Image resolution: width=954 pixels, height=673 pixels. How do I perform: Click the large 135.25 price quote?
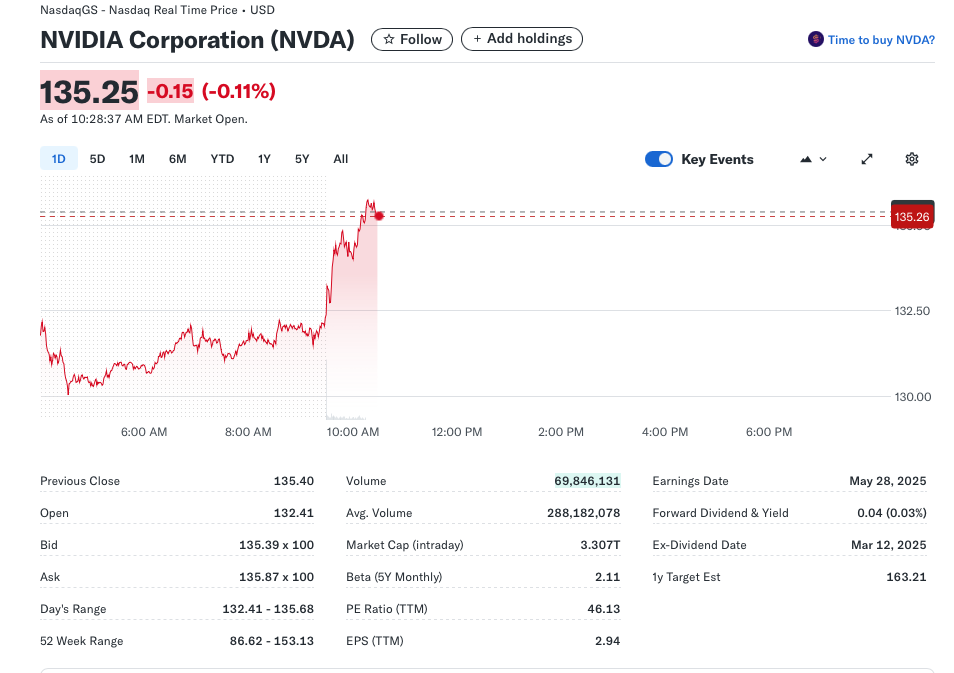(x=89, y=92)
